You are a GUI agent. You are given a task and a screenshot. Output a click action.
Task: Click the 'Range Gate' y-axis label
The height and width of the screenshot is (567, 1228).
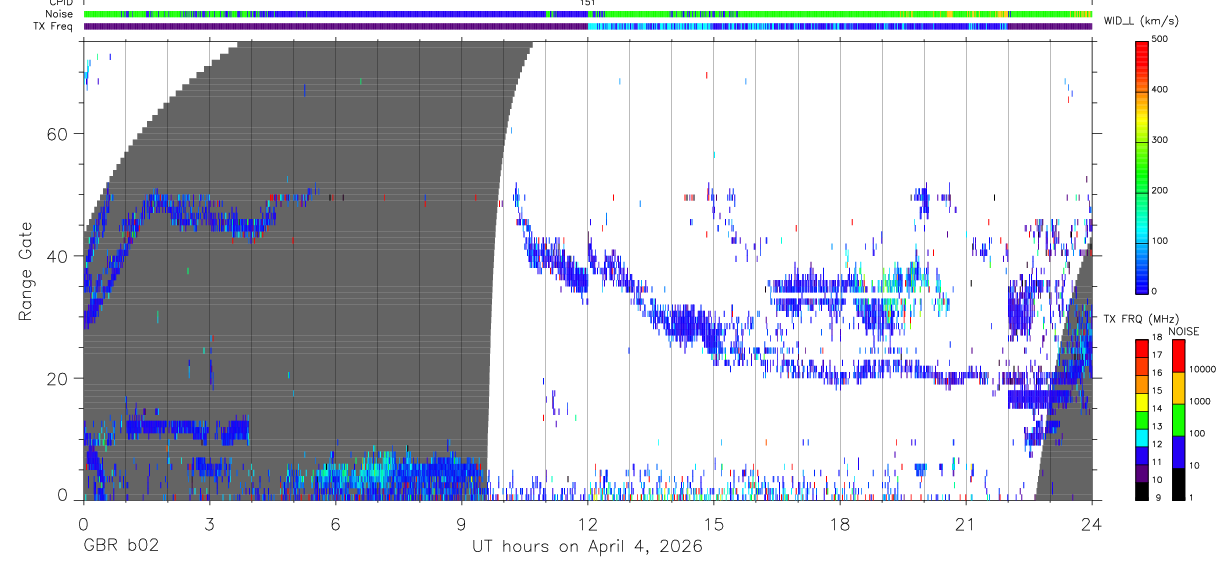click(x=27, y=271)
